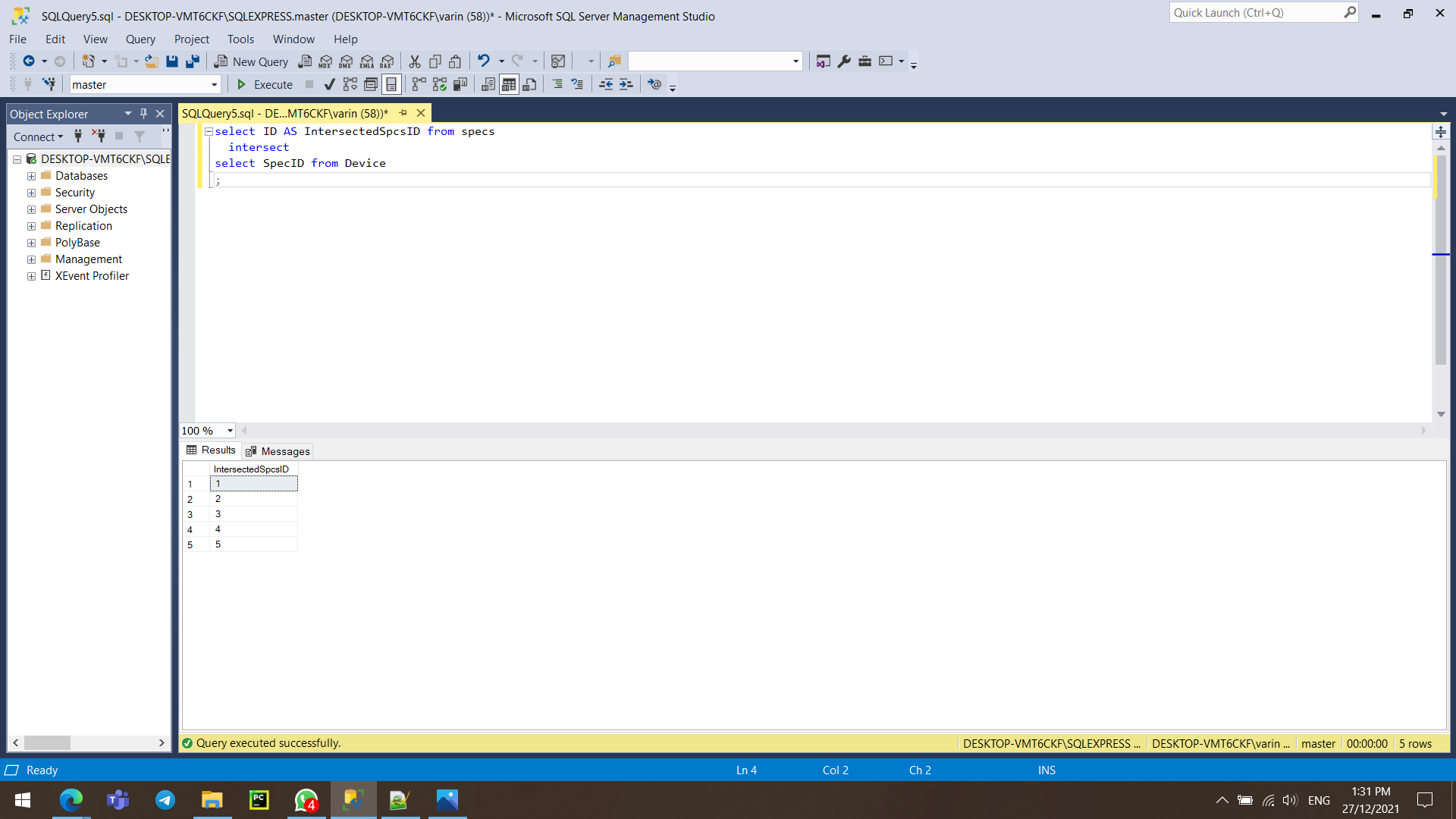Open the Connect dropdown in Object Explorer
The height and width of the screenshot is (819, 1456).
click(x=38, y=136)
